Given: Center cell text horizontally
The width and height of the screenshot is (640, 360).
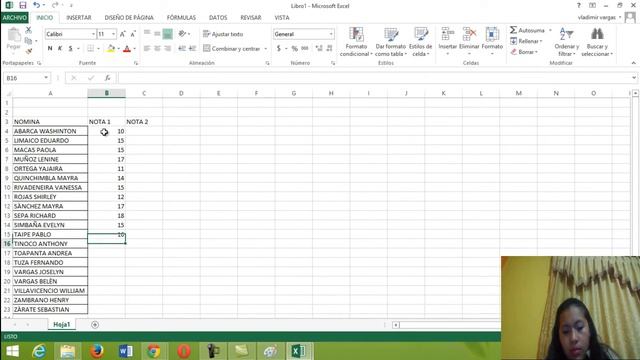Looking at the screenshot, I should (x=157, y=49).
